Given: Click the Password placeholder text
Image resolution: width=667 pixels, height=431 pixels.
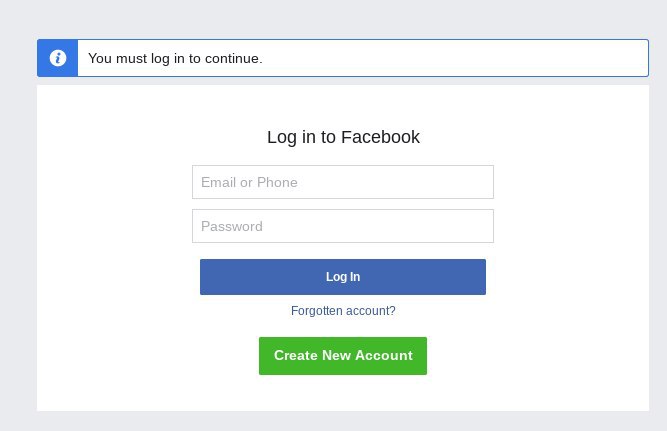Looking at the screenshot, I should pyautogui.click(x=232, y=226).
